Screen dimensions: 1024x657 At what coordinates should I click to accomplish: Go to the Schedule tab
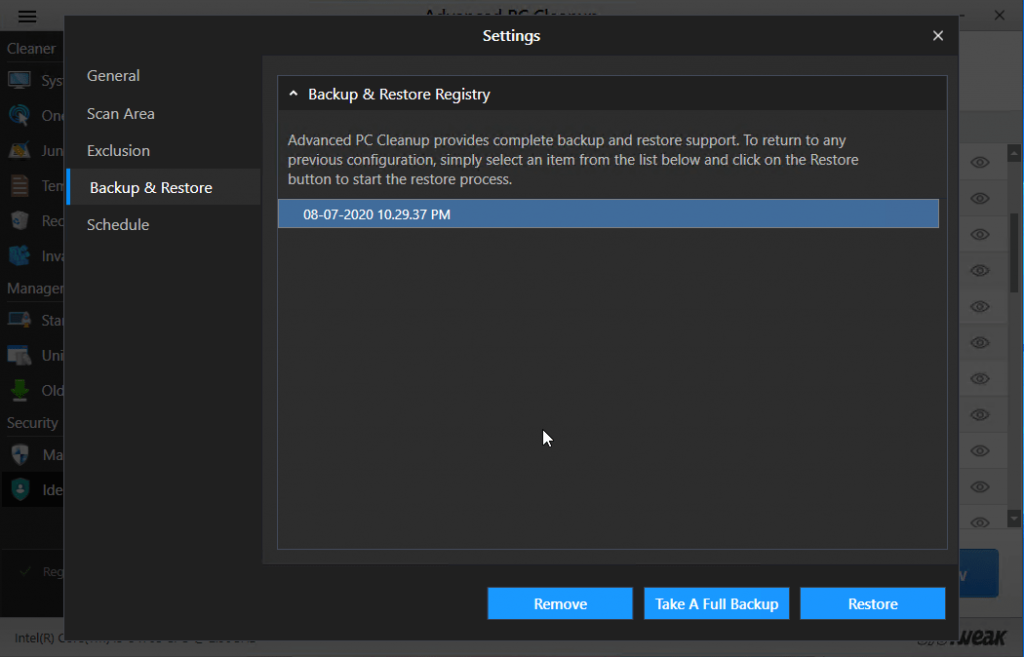point(118,225)
